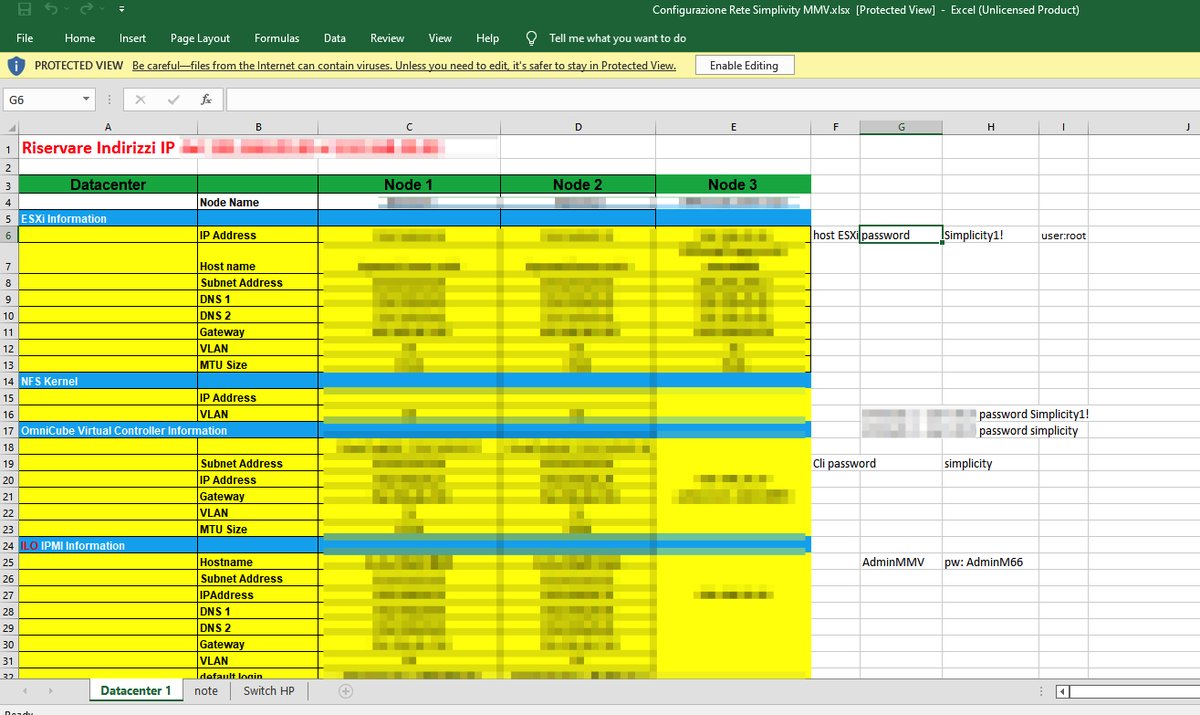Open the File menu
The image size is (1200, 715).
pos(24,38)
